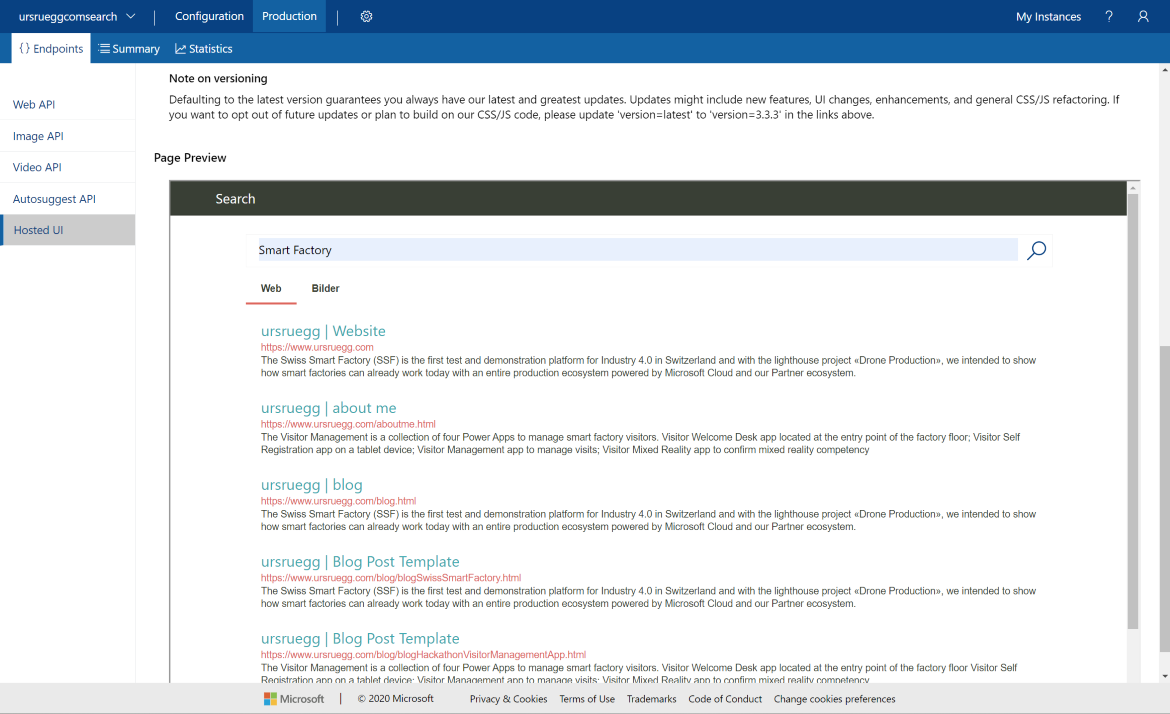This screenshot has height=714, width=1170.
Task: Select the Web results tab
Action: (x=271, y=289)
